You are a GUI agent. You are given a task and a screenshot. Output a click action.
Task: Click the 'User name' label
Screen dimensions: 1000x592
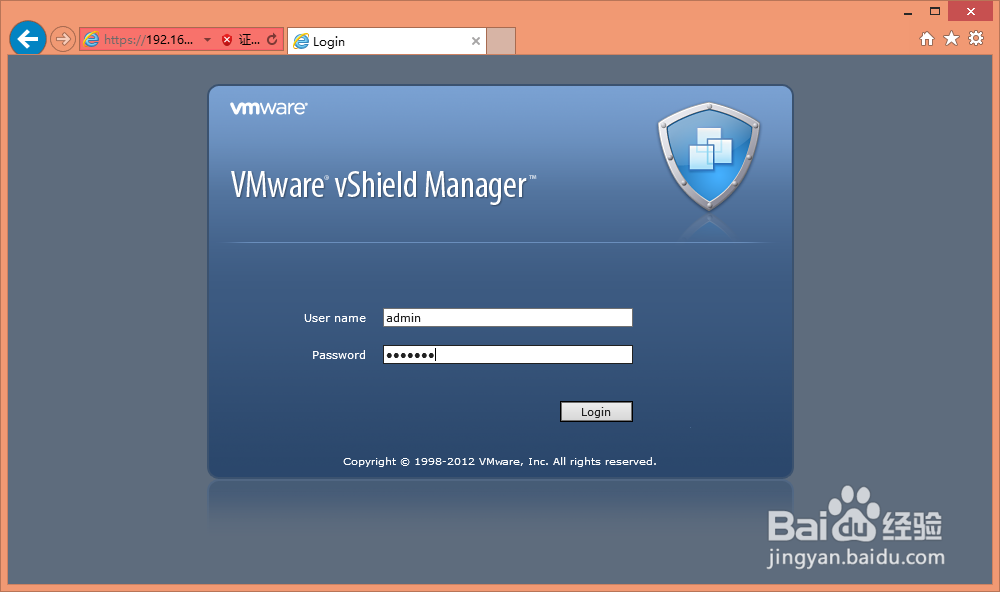335,318
